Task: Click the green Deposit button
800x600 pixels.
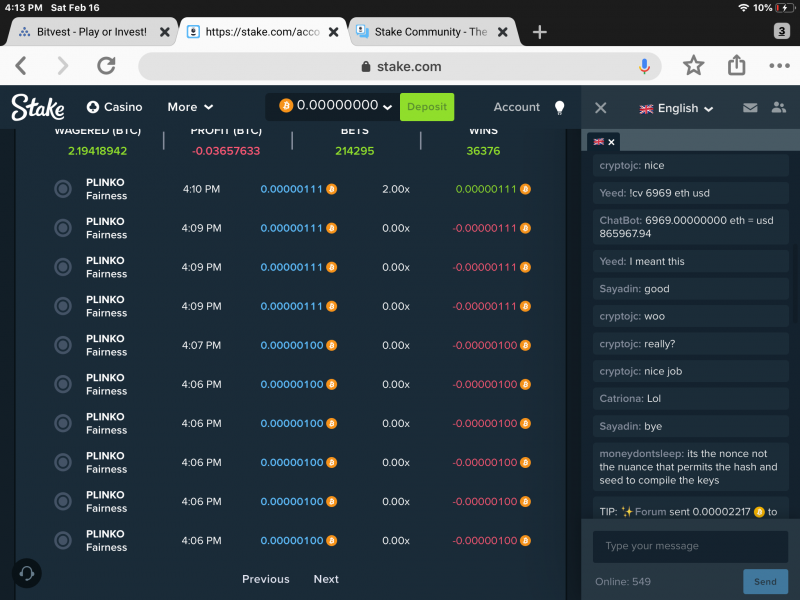Action: pos(427,107)
